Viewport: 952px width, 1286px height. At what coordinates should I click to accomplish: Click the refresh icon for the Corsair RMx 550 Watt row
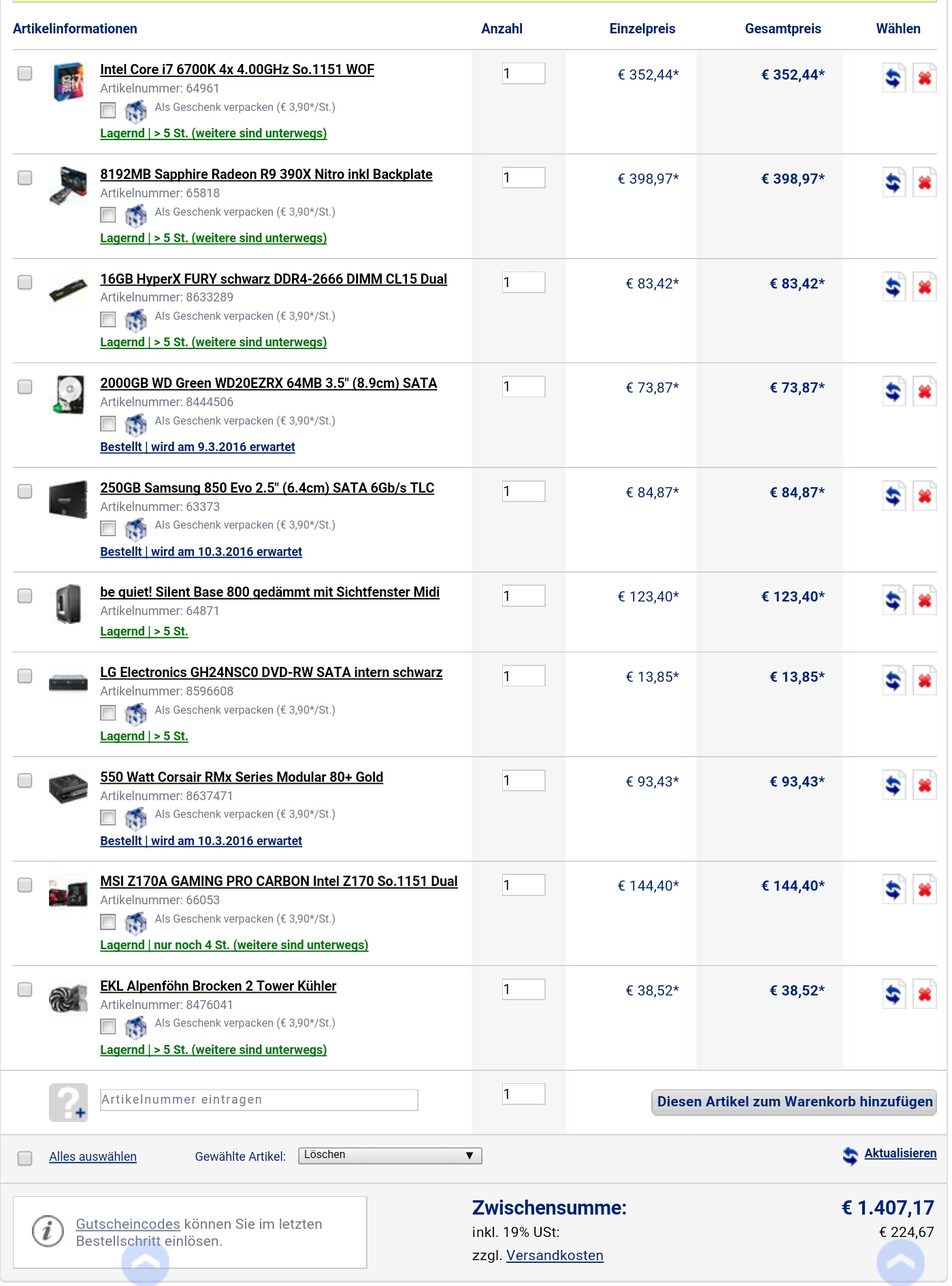pos(893,785)
